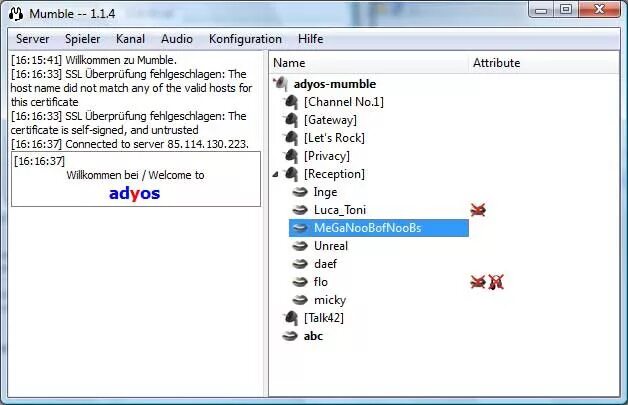628x405 pixels.
Task: Click the Mumble app icon in title bar
Action: [16, 14]
